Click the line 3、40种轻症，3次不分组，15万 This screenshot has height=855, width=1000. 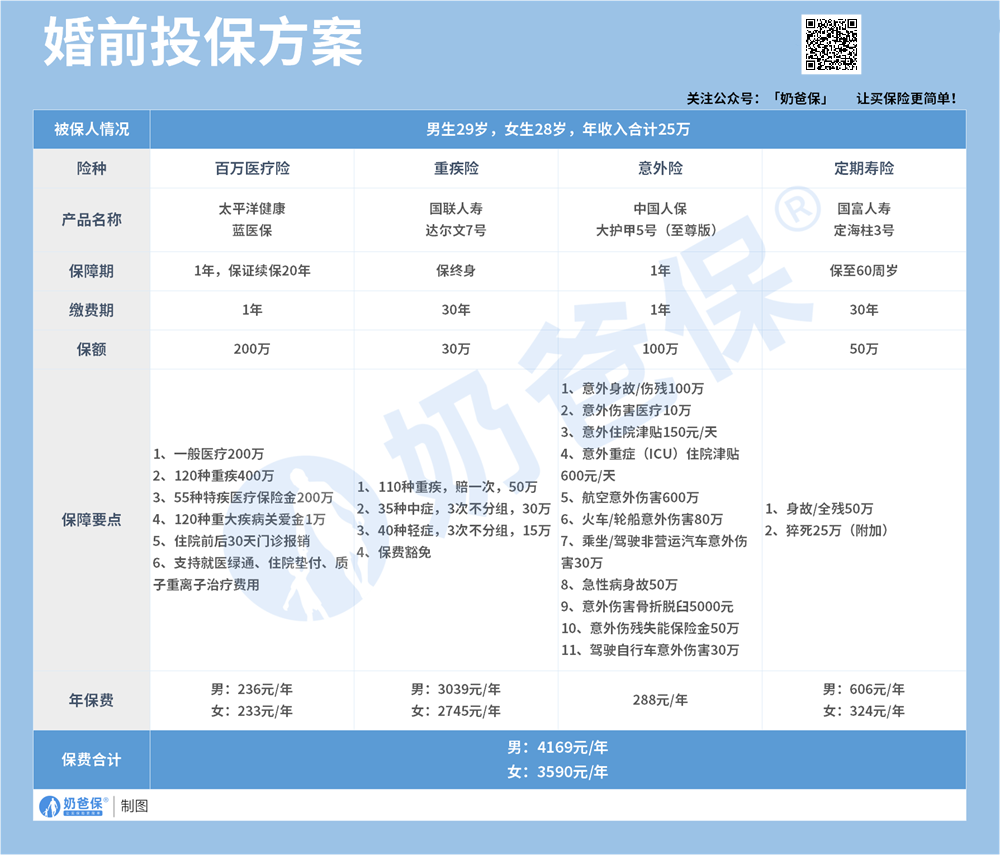pos(453,530)
